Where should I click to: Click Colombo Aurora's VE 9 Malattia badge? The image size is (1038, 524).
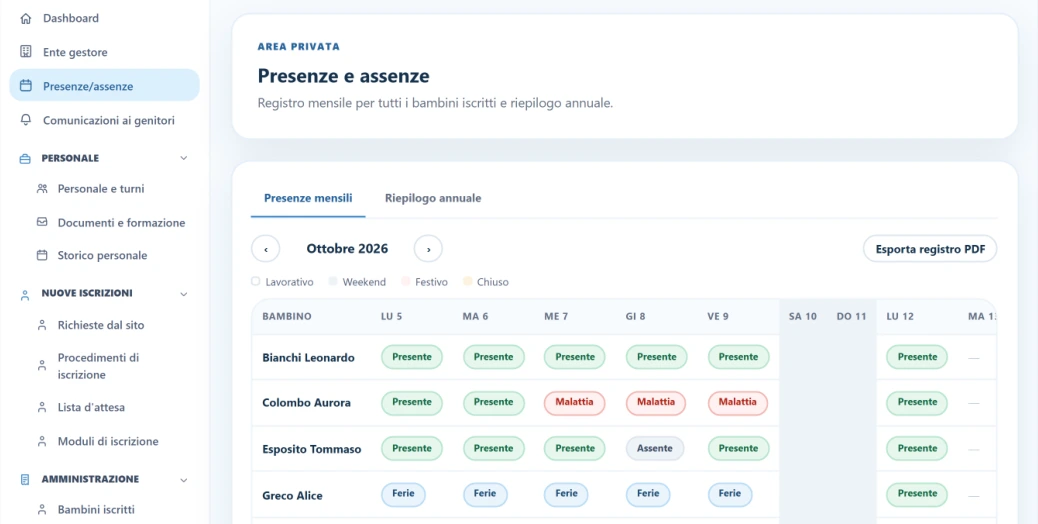tap(737, 402)
